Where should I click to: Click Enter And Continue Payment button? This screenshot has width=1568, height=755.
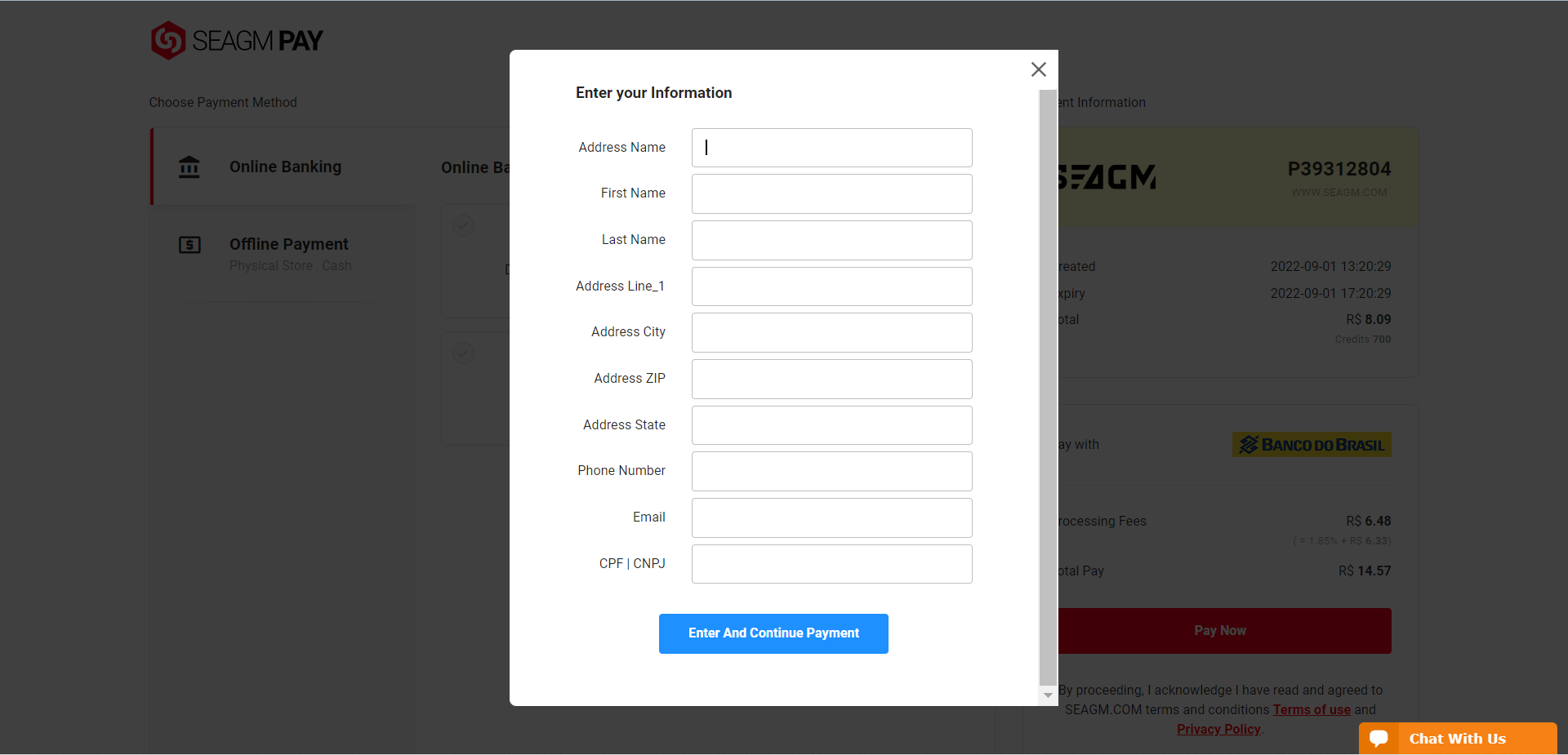tap(773, 633)
